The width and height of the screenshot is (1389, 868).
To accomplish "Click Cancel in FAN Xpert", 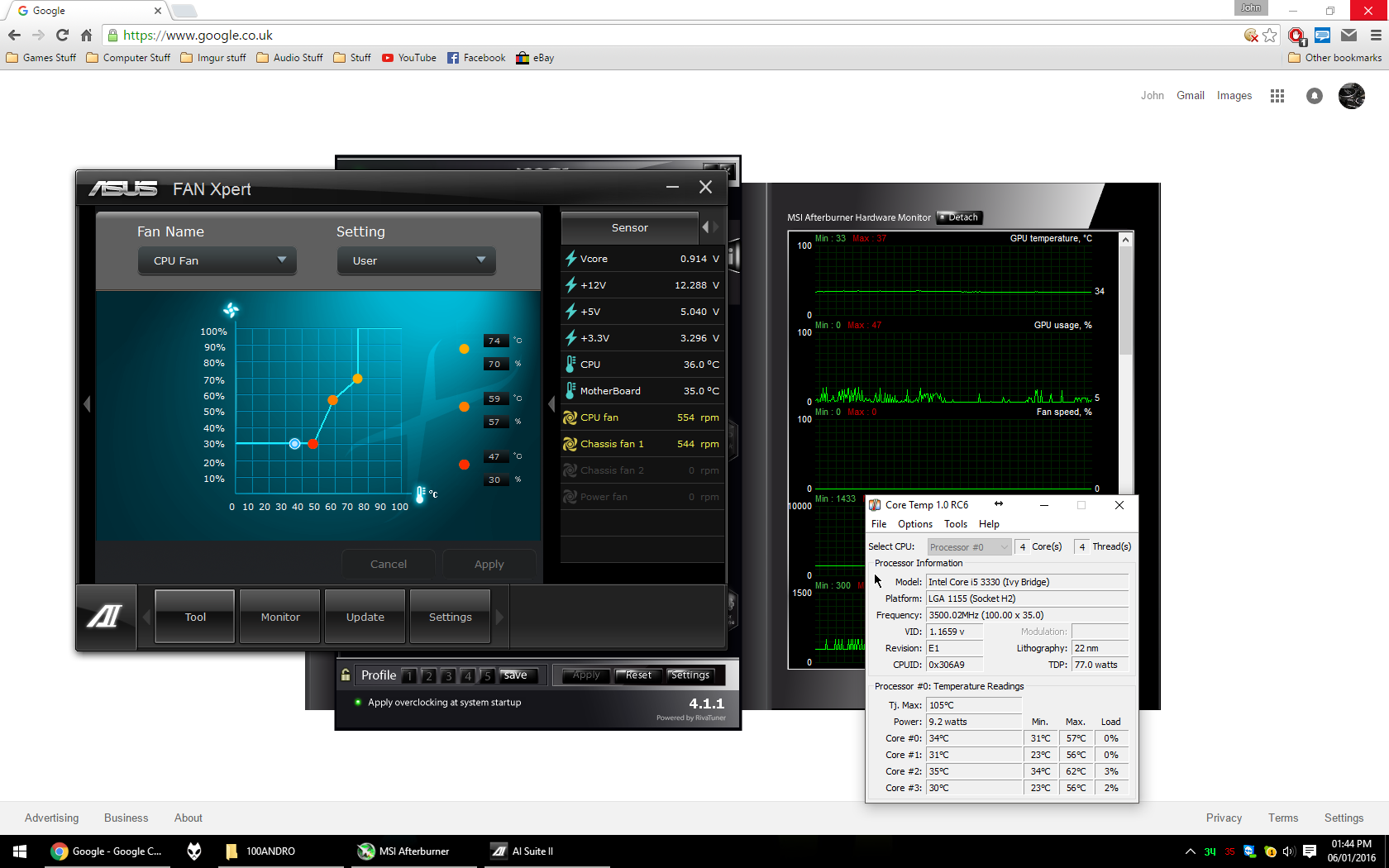I will tap(389, 564).
